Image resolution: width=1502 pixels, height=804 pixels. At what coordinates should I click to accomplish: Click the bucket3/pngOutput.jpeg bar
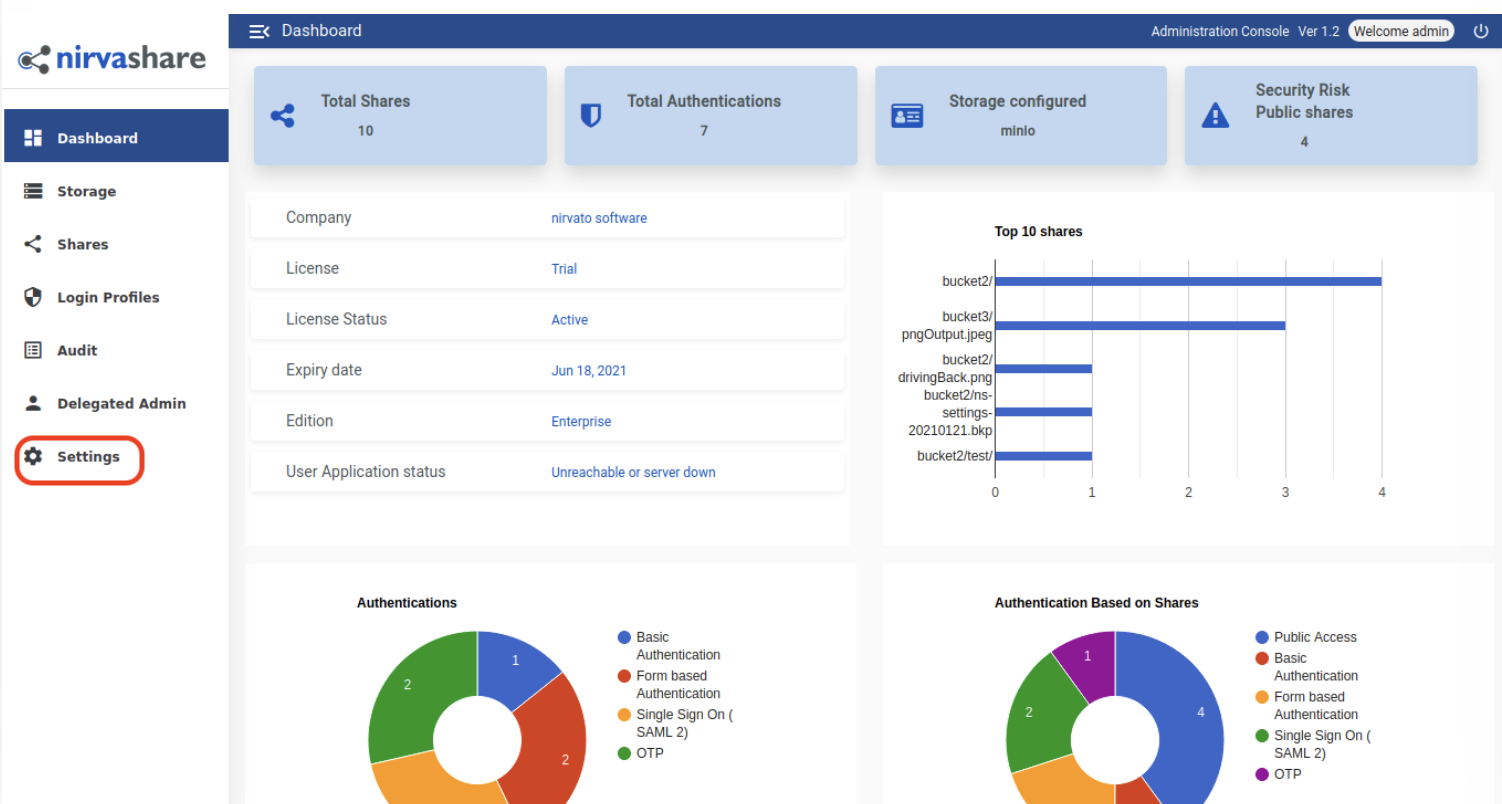(x=1140, y=325)
